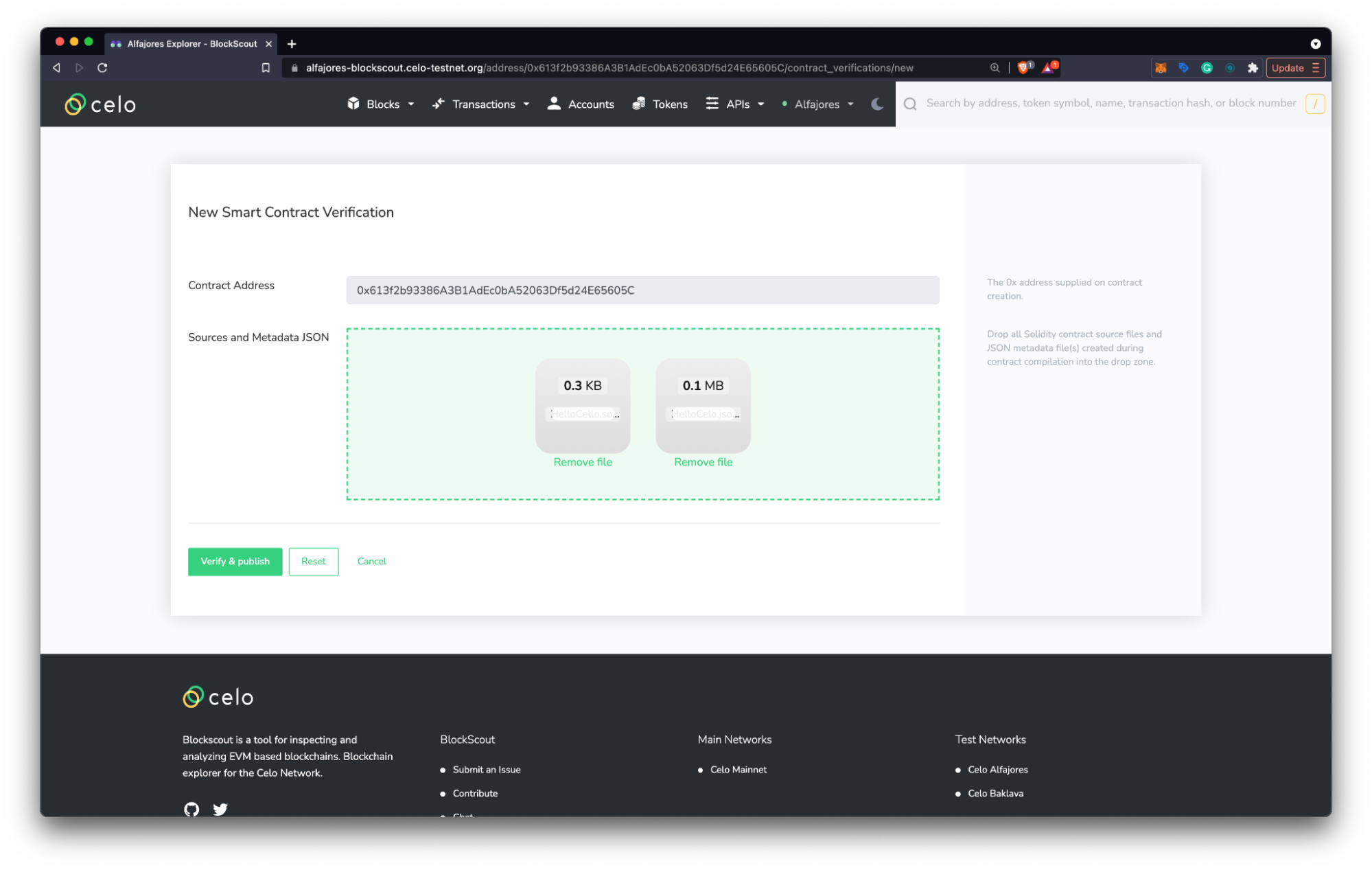Open the Blocks dropdown menu

[380, 103]
